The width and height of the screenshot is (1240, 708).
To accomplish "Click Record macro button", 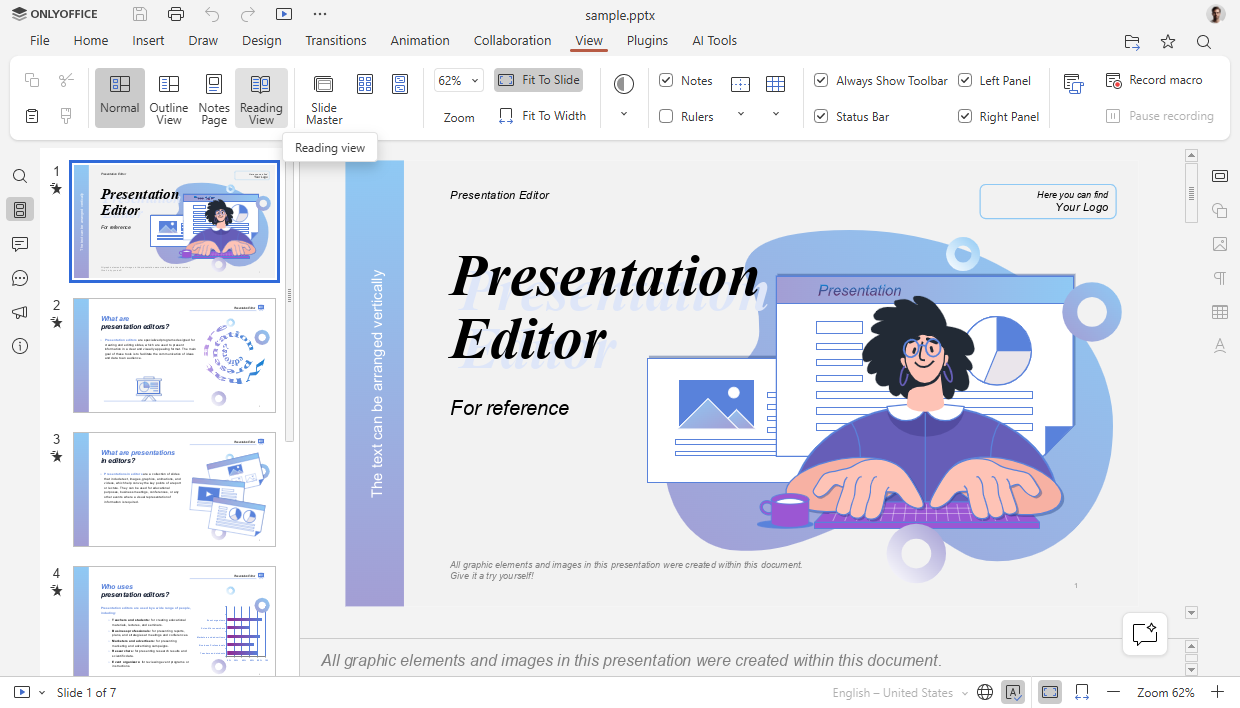I will click(1154, 80).
